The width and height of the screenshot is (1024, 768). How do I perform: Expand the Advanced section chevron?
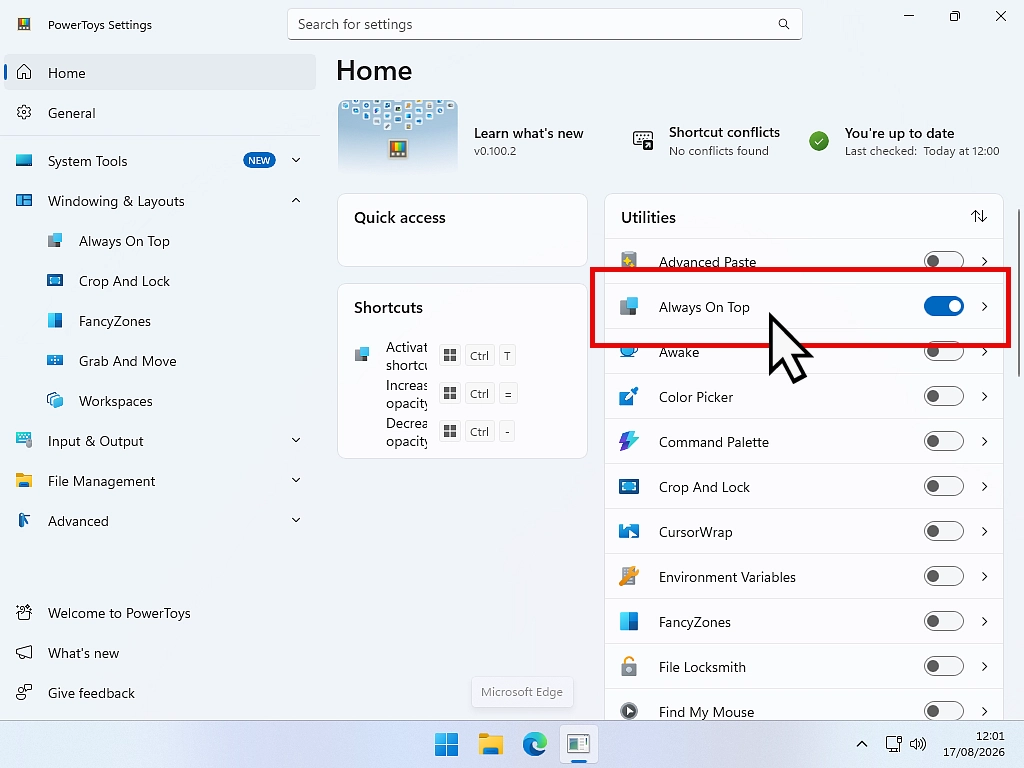point(296,520)
